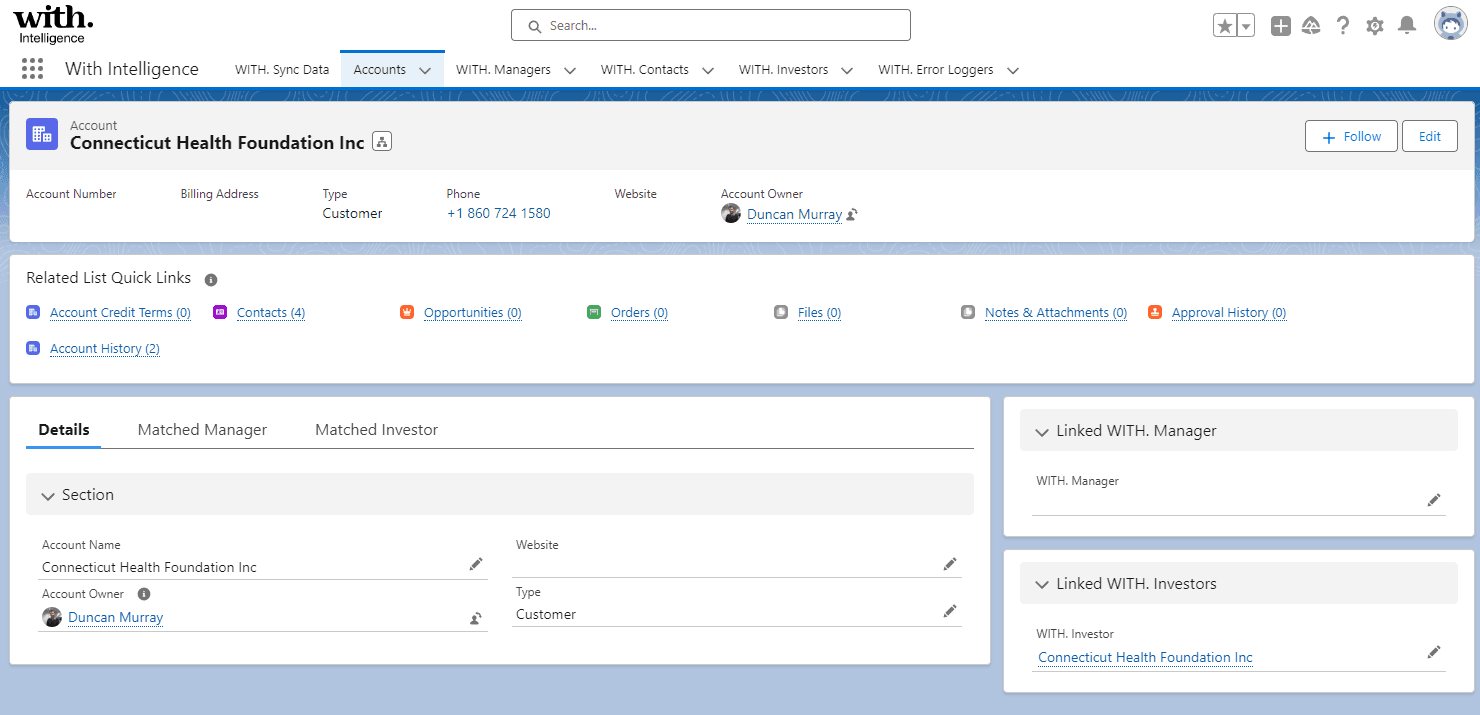
Task: Open the setup gear icon
Action: pos(1375,26)
